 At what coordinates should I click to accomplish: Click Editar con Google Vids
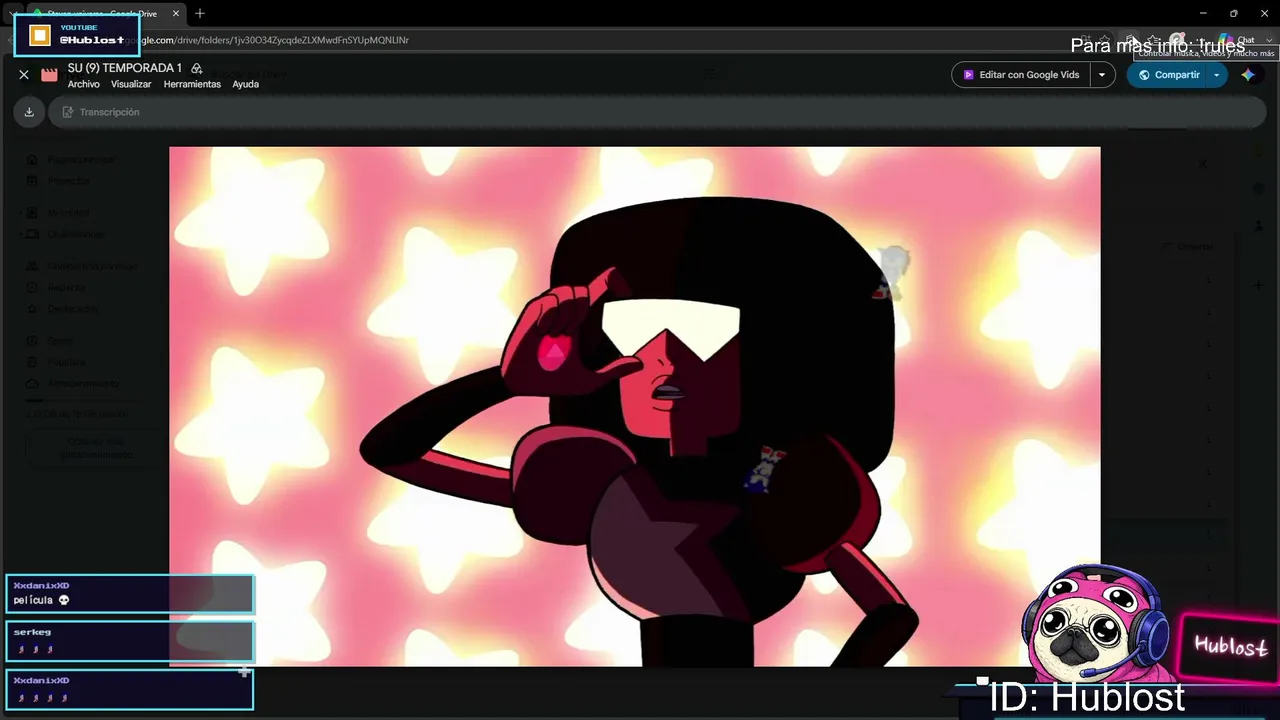tap(1020, 75)
